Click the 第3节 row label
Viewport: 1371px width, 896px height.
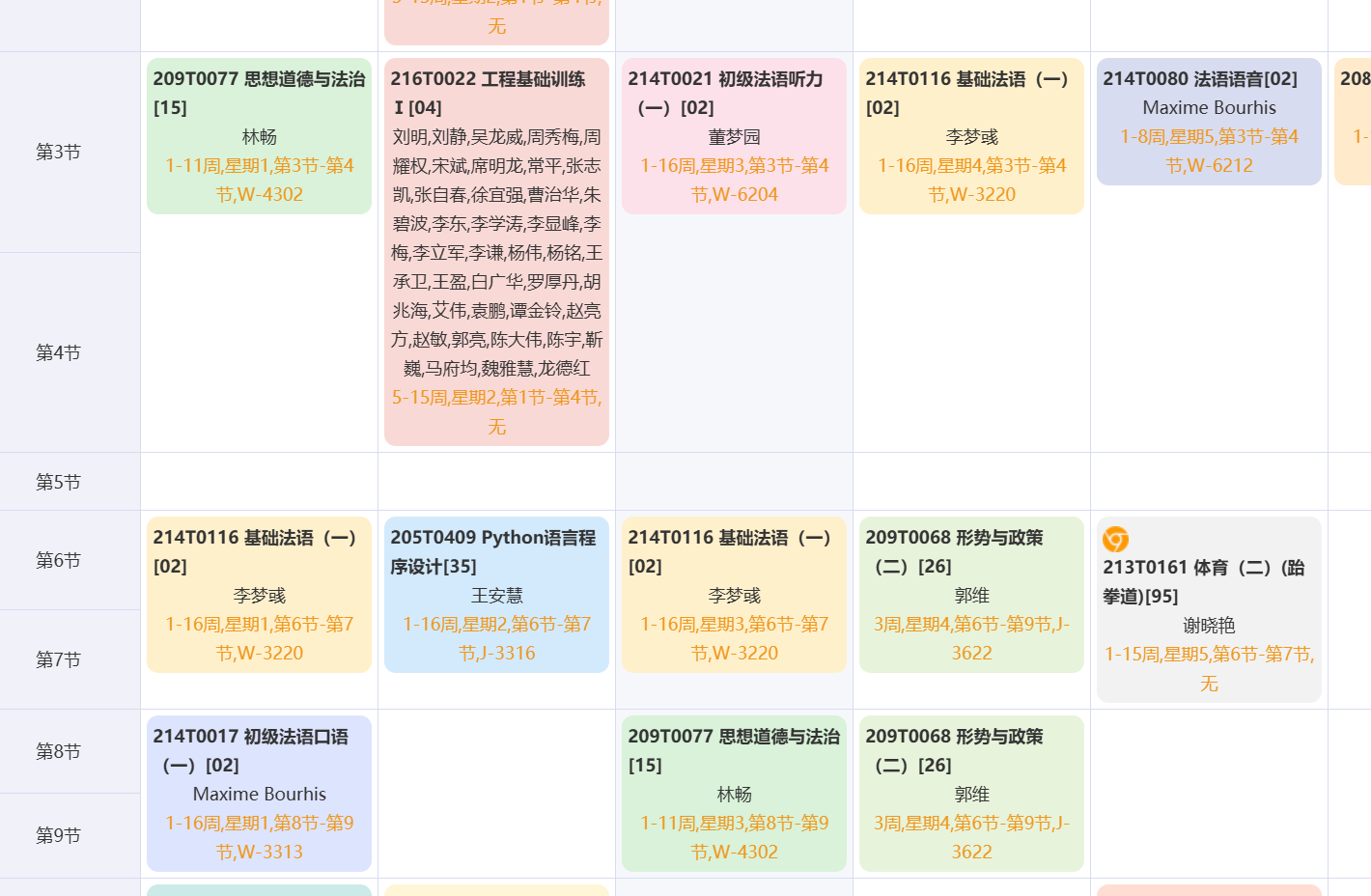[58, 153]
